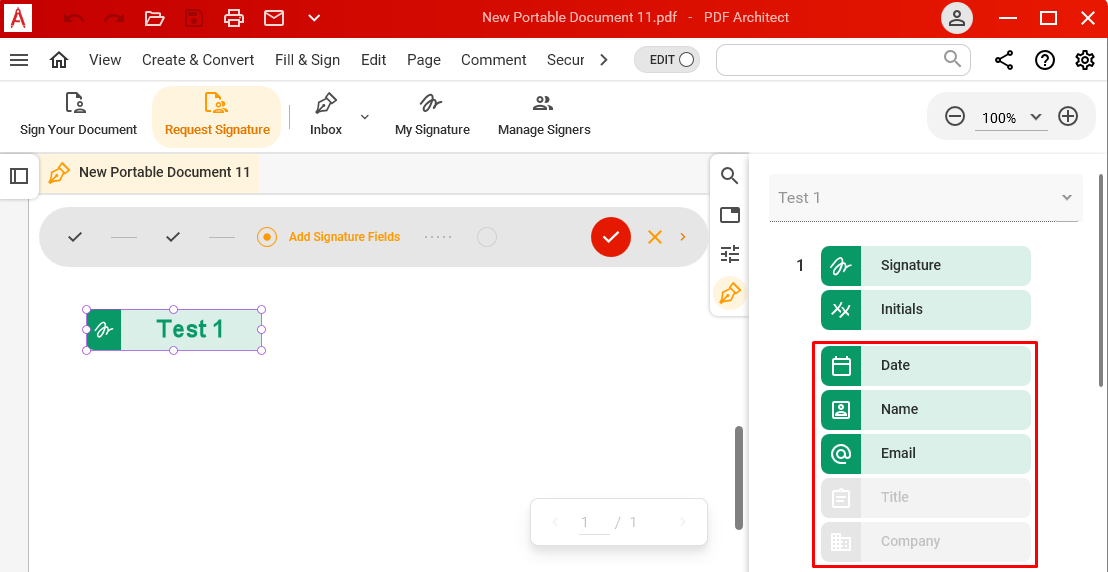Show more ribbon tabs with right chevron
The width and height of the screenshot is (1108, 572).
point(603,60)
